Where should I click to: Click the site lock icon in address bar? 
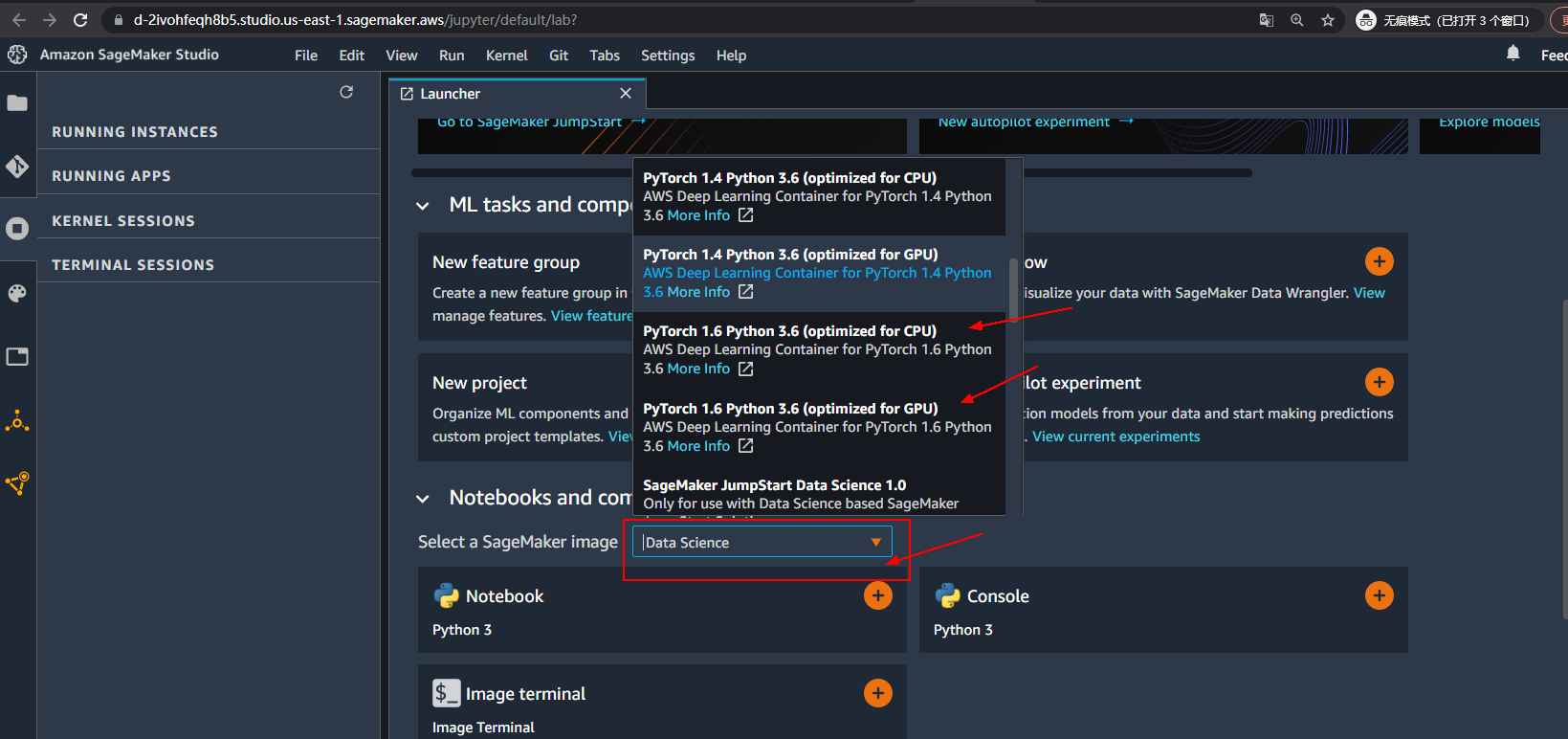(118, 20)
